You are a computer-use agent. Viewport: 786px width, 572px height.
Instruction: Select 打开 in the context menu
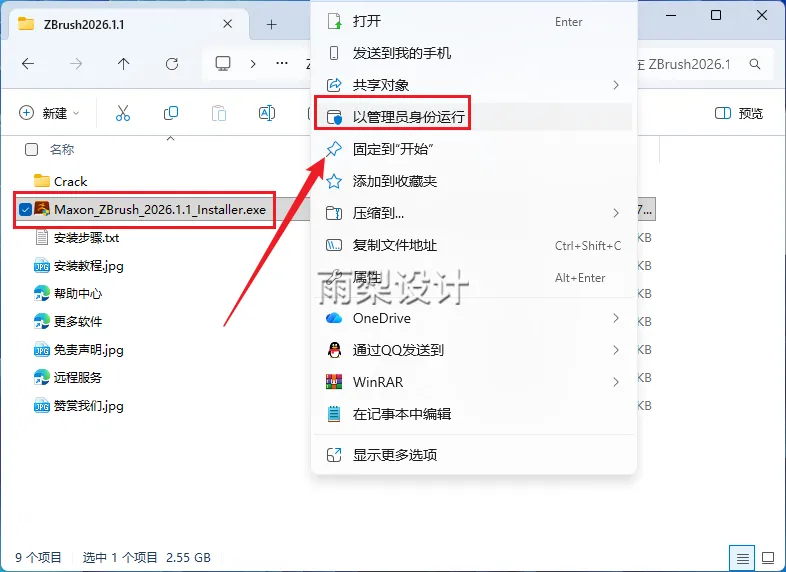pos(474,21)
